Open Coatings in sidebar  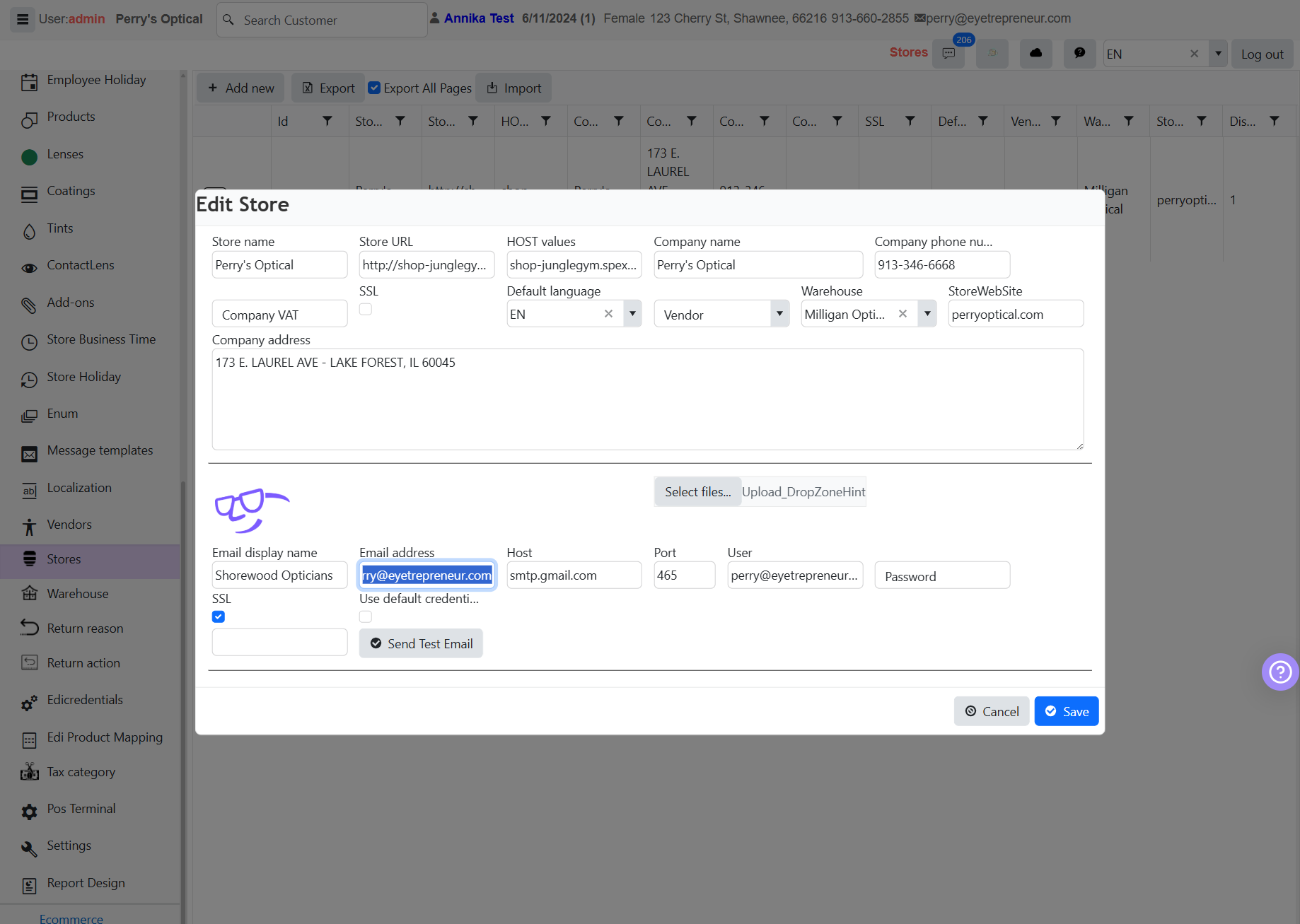point(71,191)
